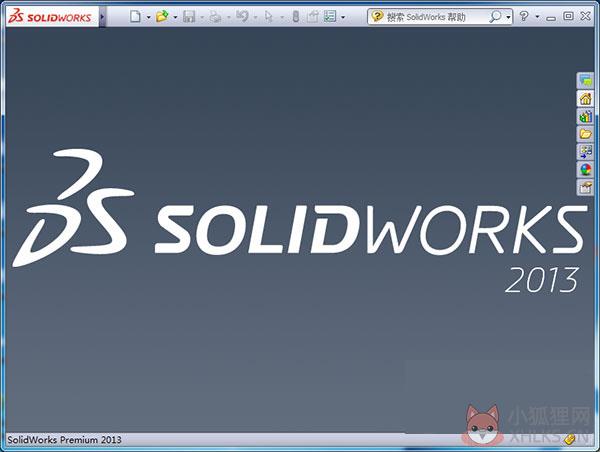Expand the menu bar flyout arrow

(102, 17)
